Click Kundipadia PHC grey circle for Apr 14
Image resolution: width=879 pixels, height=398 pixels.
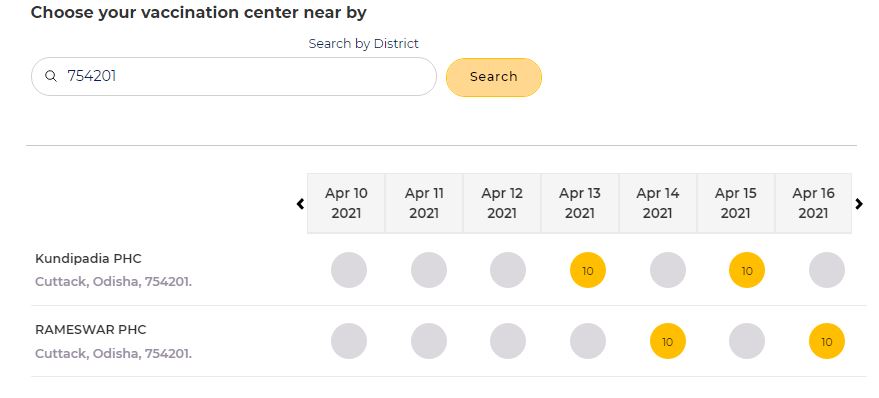point(668,270)
